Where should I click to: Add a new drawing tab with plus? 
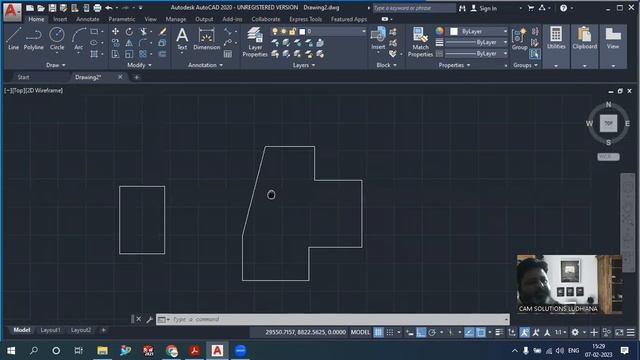[x=136, y=77]
